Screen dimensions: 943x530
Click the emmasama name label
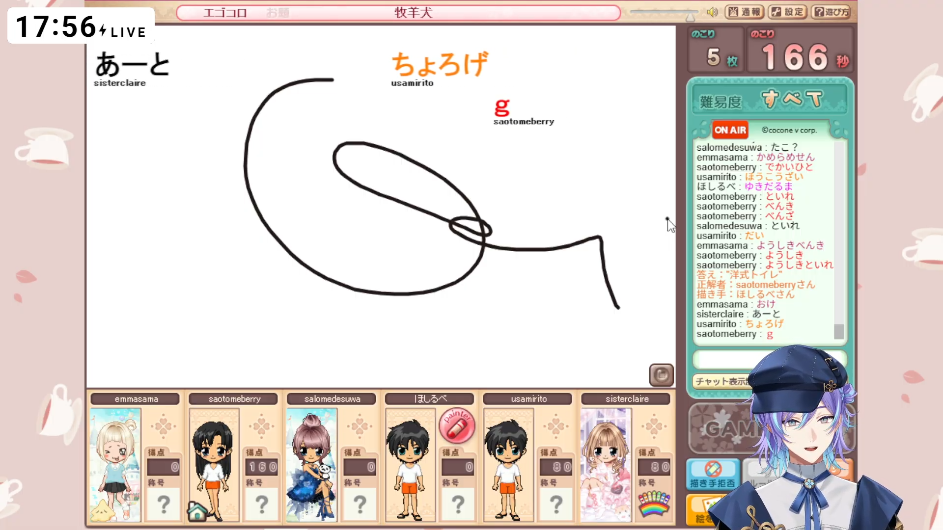[136, 399]
